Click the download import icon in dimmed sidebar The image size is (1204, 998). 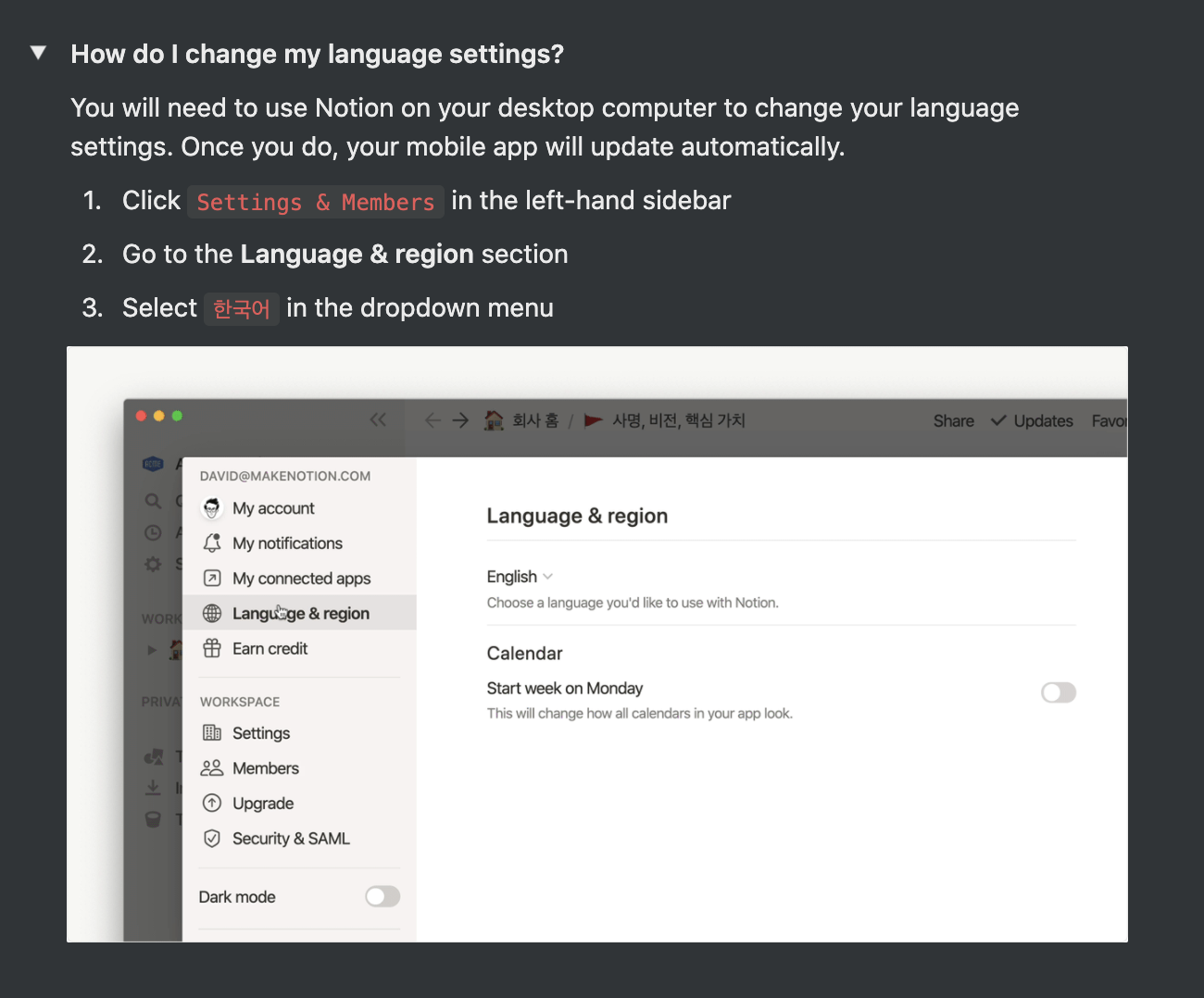(x=153, y=788)
